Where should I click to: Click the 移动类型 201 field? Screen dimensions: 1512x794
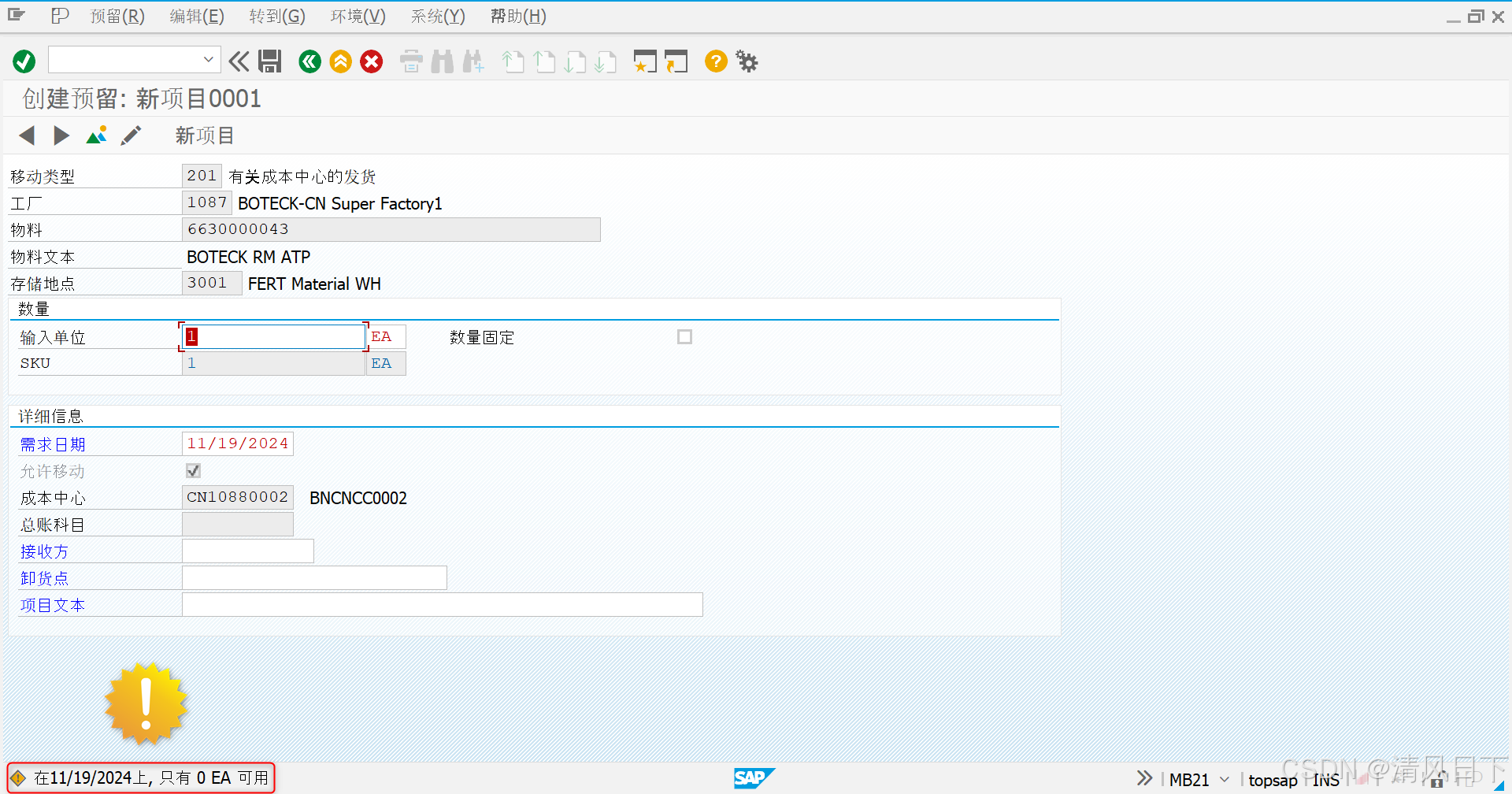click(202, 176)
